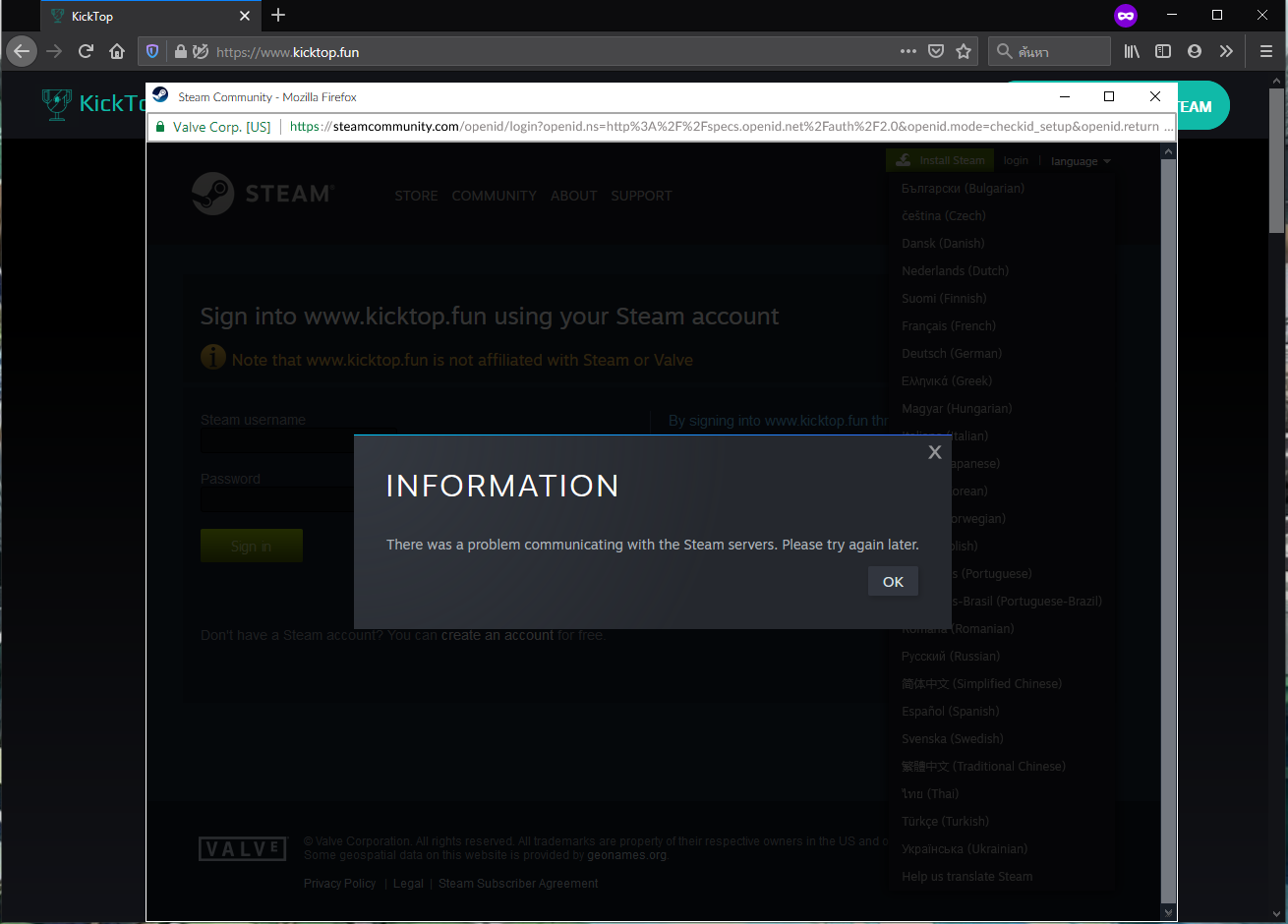Click OK in the Information dialog
The image size is (1288, 924).
click(893, 582)
